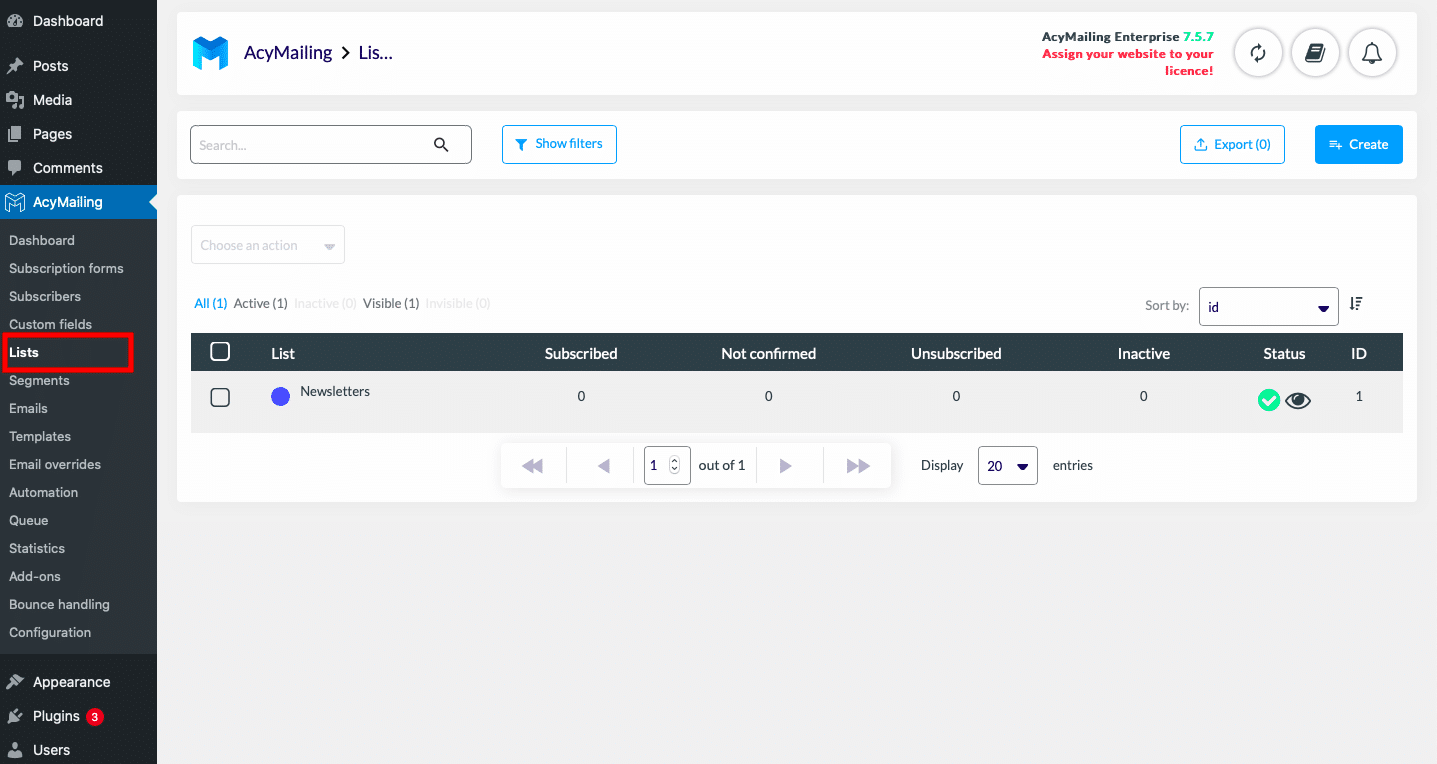Open the Sort by id dropdown
Viewport: 1437px width, 764px height.
pyautogui.click(x=1269, y=307)
